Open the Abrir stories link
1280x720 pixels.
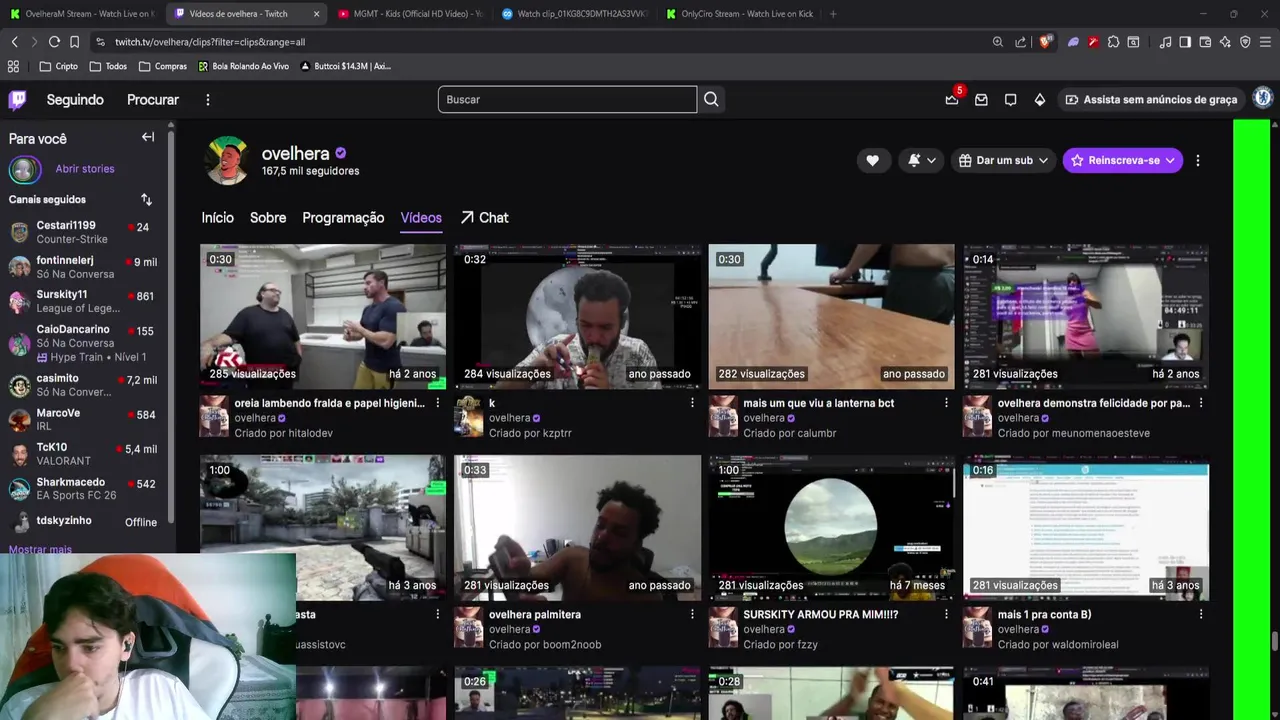(x=85, y=169)
